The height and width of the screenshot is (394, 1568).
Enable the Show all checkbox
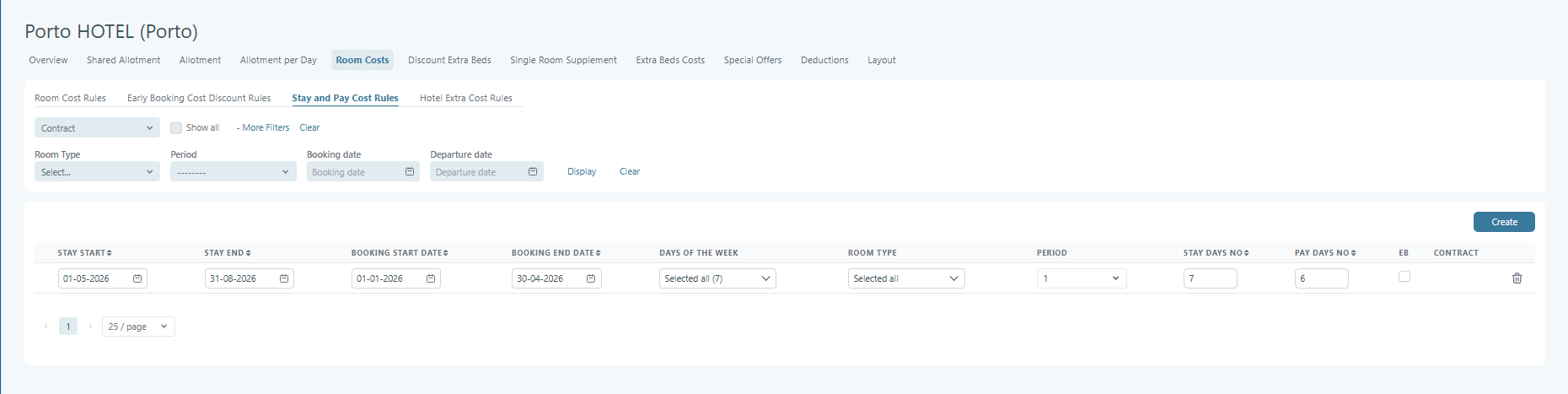coord(176,128)
